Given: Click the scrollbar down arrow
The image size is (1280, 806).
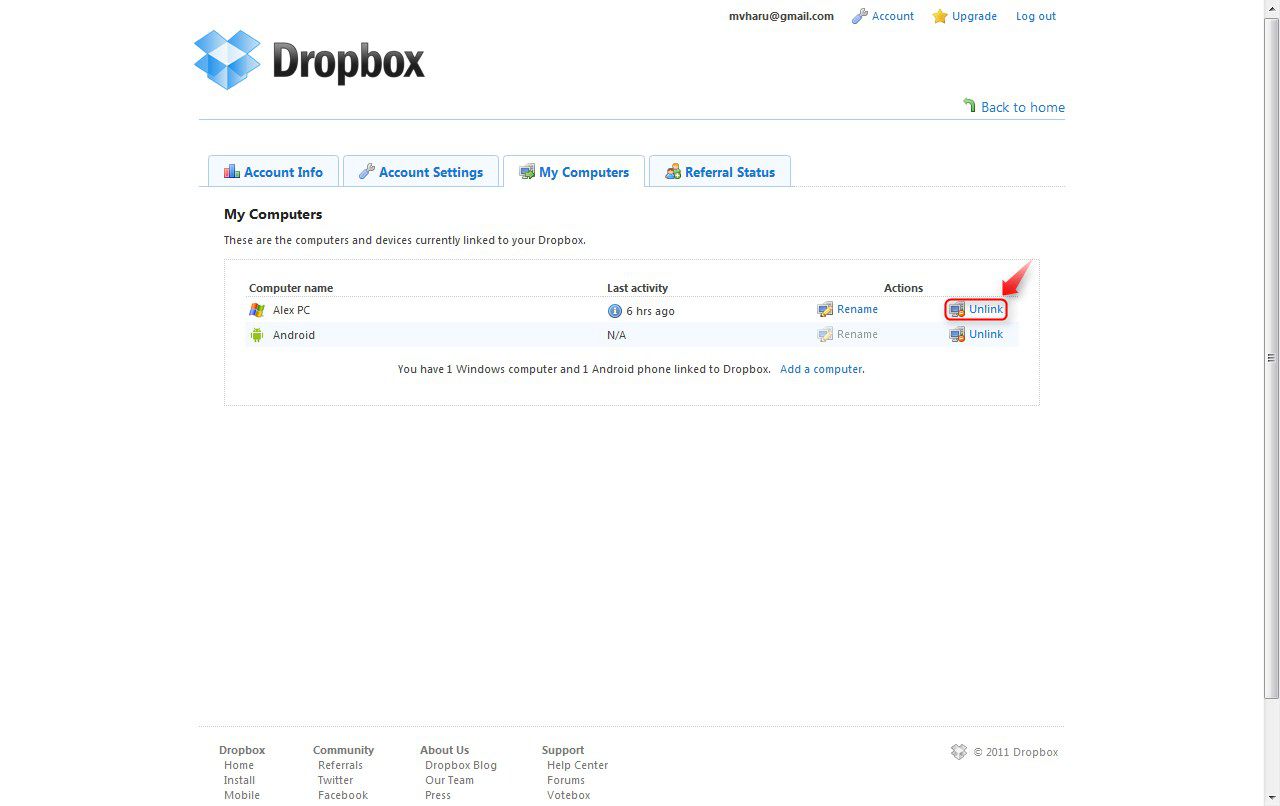Looking at the screenshot, I should (1272, 798).
